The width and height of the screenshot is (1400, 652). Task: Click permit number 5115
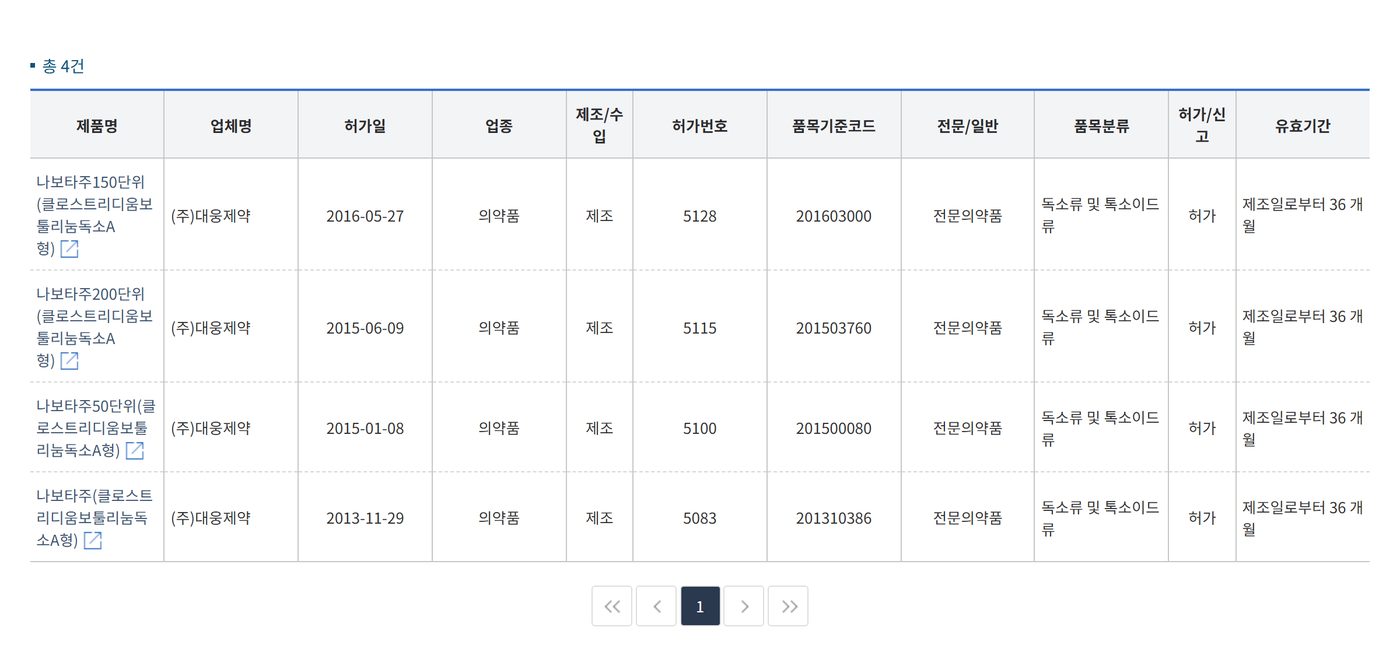coord(700,328)
